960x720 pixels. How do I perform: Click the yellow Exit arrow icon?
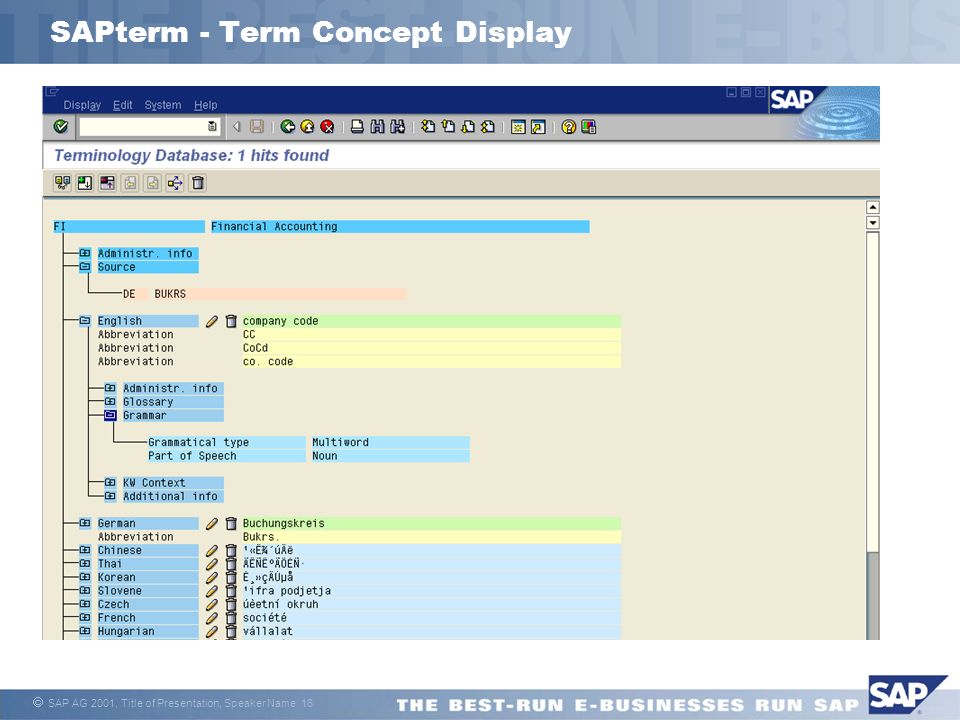pos(307,127)
